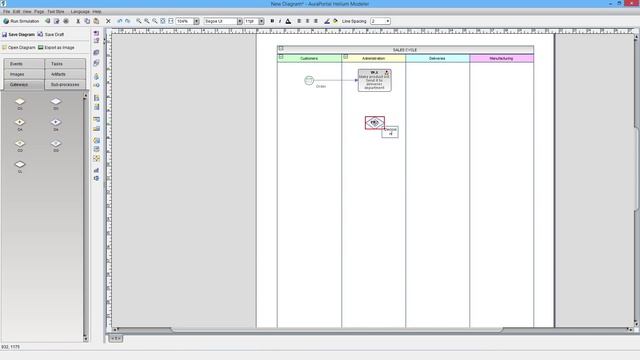Align text left

299,21
